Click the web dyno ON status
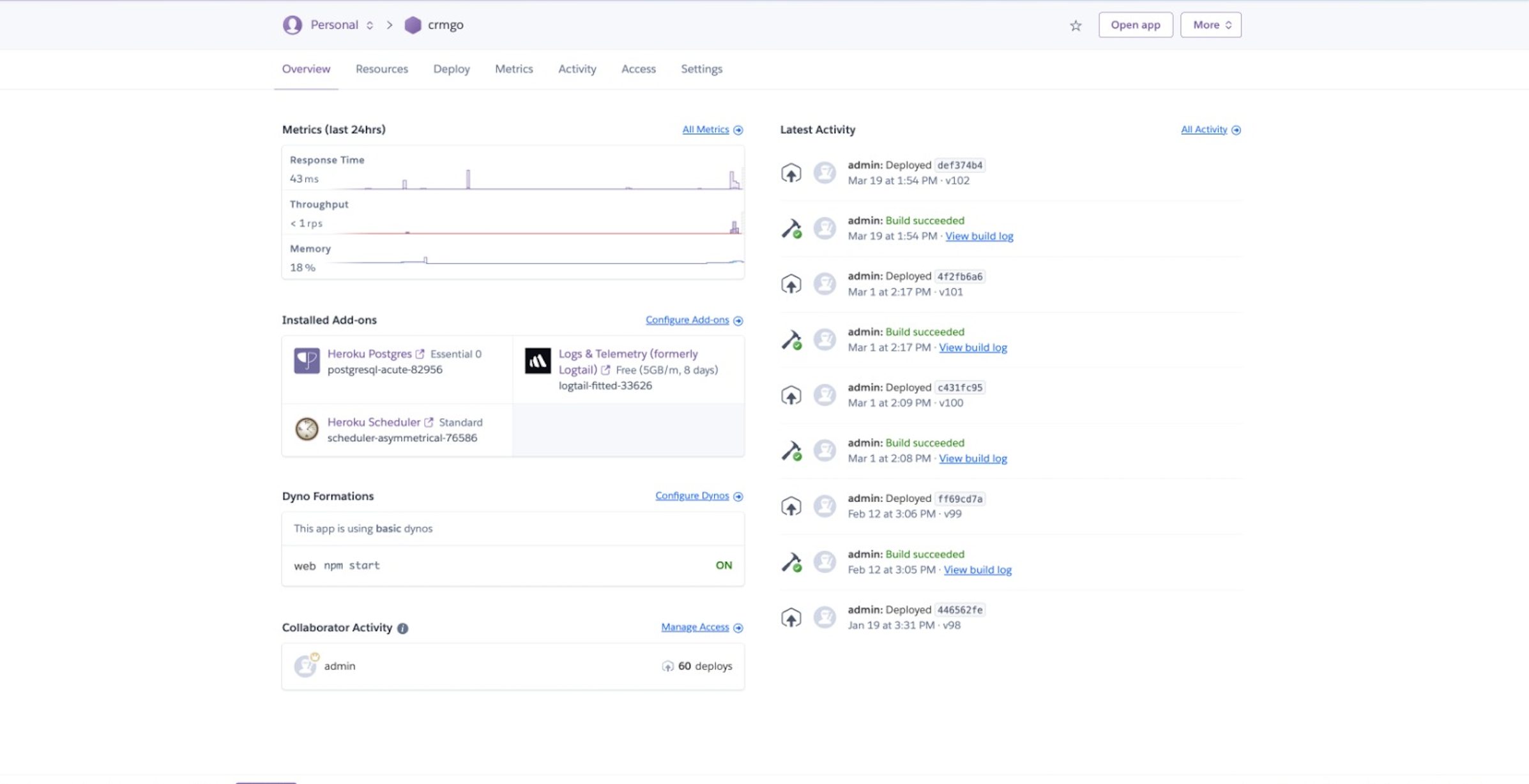 point(723,565)
